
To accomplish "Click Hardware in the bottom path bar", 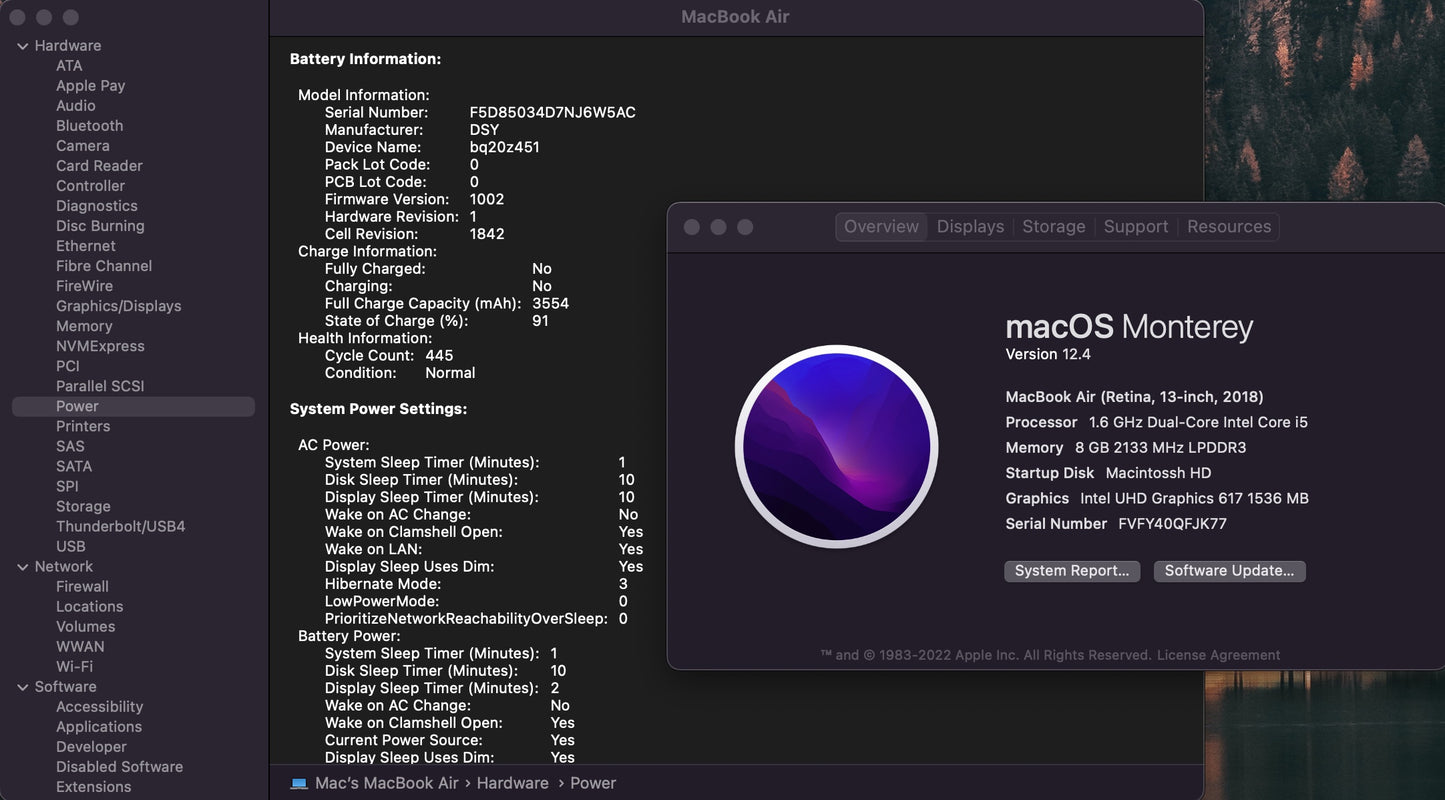I will [512, 783].
